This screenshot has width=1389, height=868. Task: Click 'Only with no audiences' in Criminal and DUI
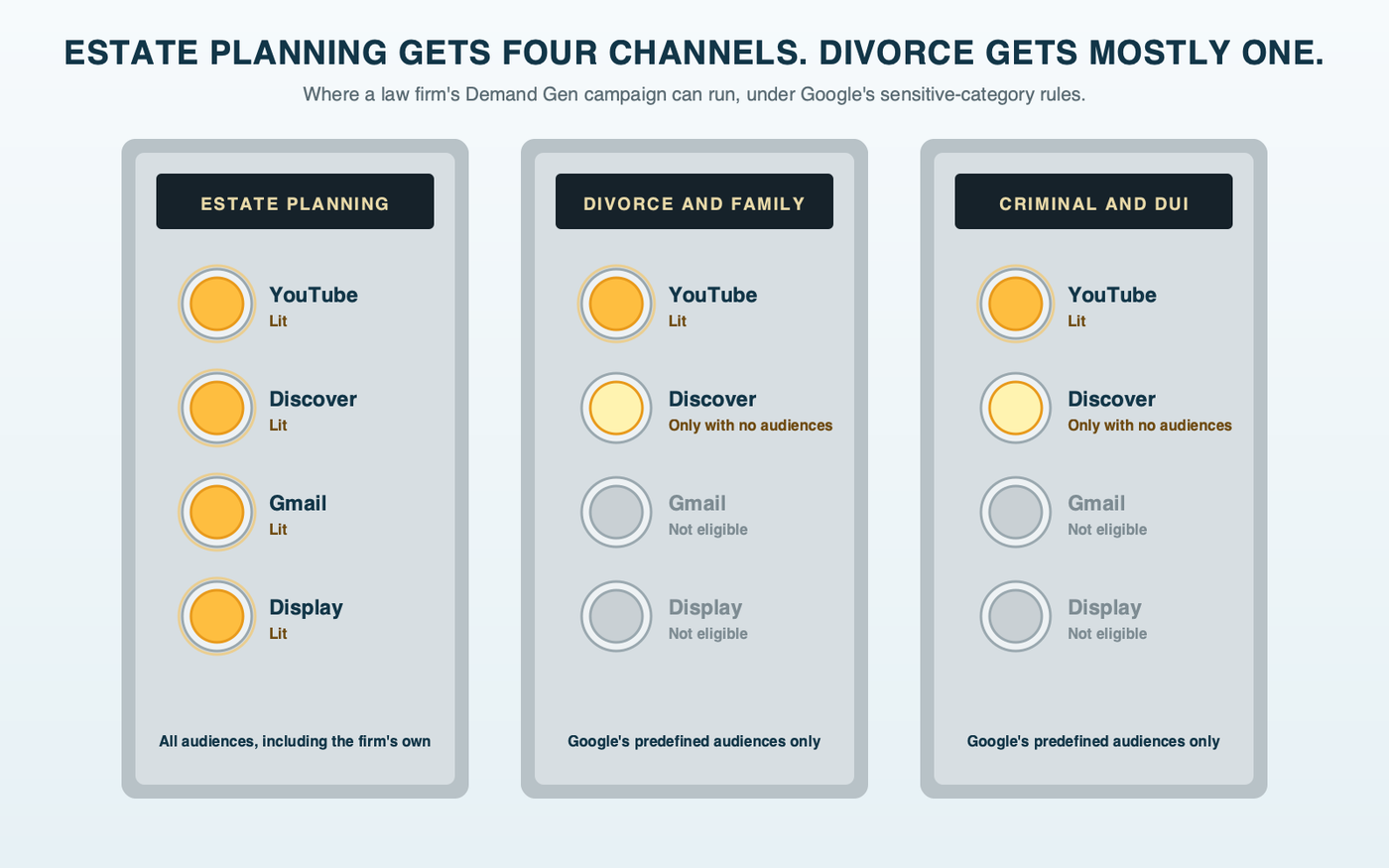tap(1150, 426)
